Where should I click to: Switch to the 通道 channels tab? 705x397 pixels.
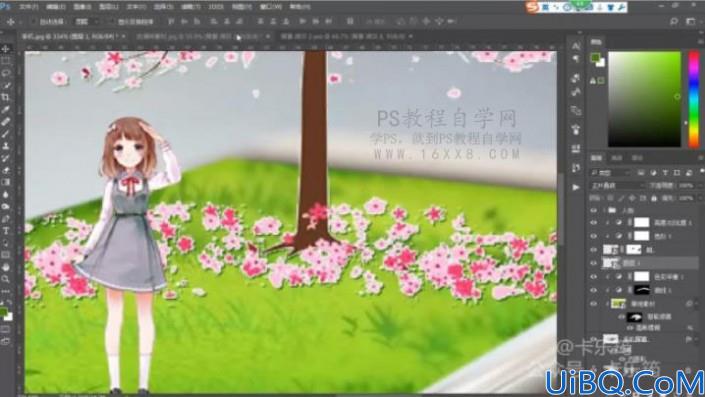(x=616, y=158)
